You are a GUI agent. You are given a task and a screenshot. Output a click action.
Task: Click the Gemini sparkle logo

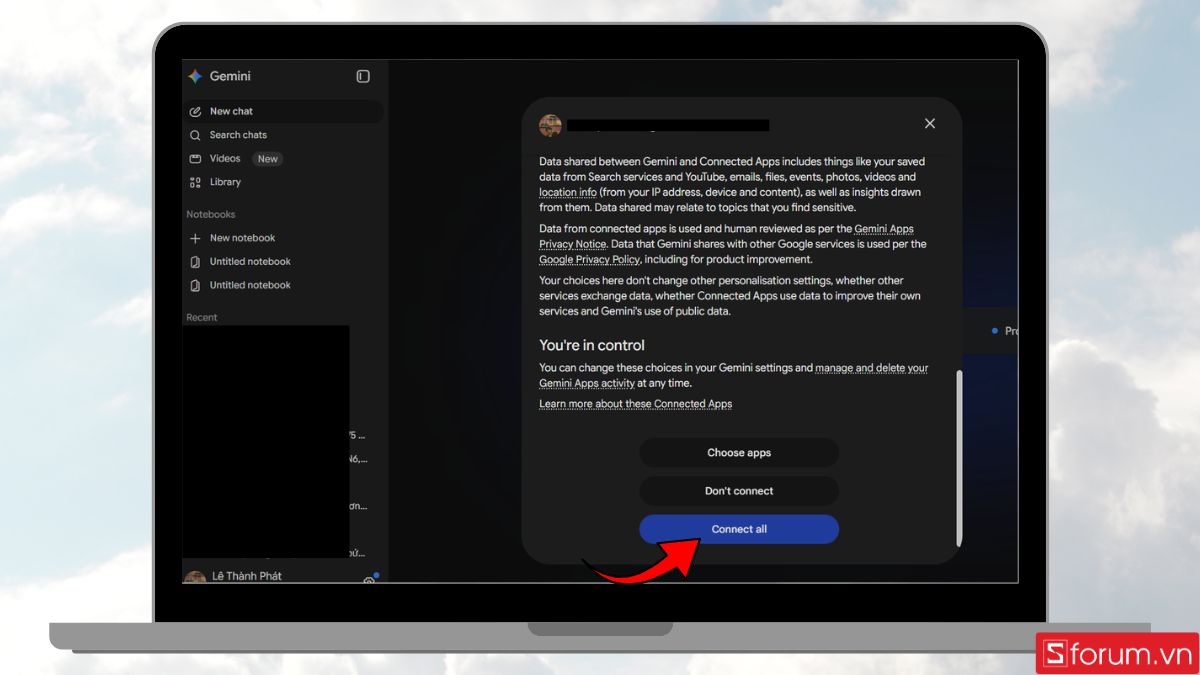(x=195, y=76)
